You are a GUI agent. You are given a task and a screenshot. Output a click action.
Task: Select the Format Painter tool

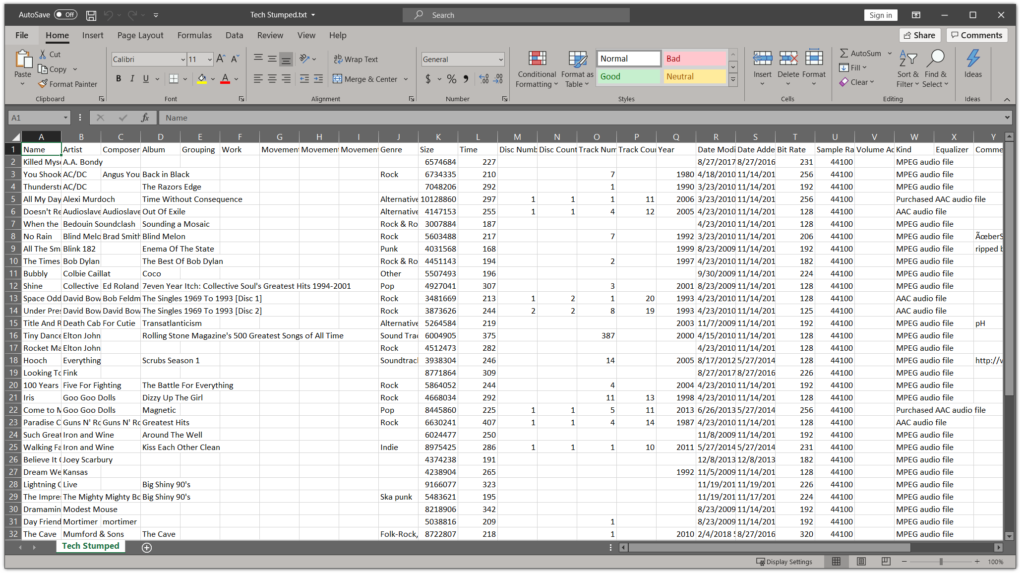point(67,84)
